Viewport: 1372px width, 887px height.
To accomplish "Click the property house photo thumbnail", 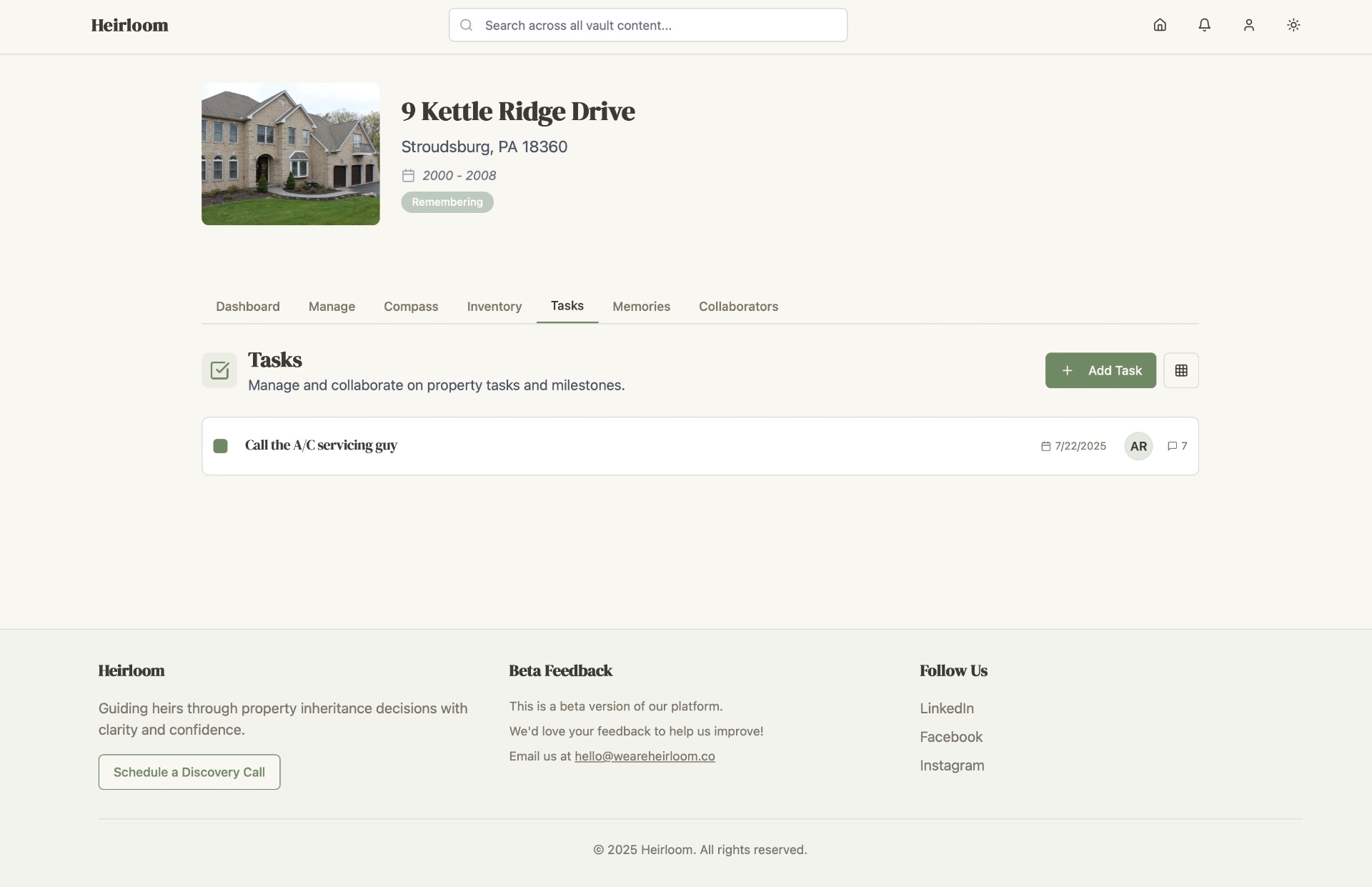I will [290, 154].
